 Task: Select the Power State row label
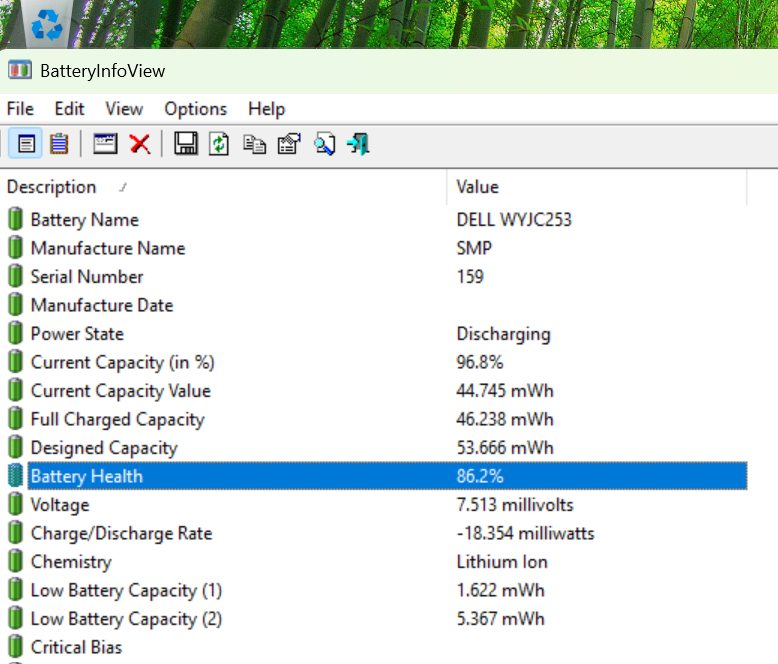[x=77, y=333]
